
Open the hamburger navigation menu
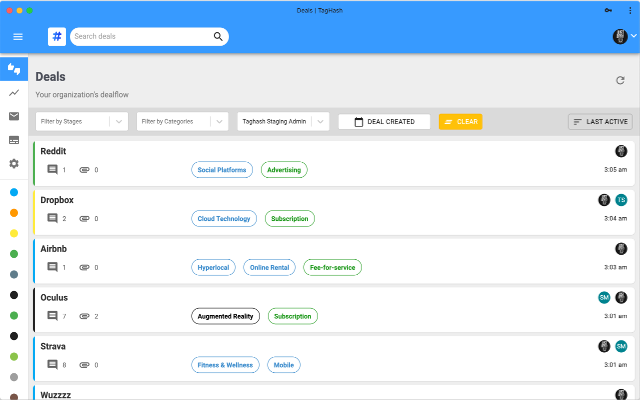18,37
